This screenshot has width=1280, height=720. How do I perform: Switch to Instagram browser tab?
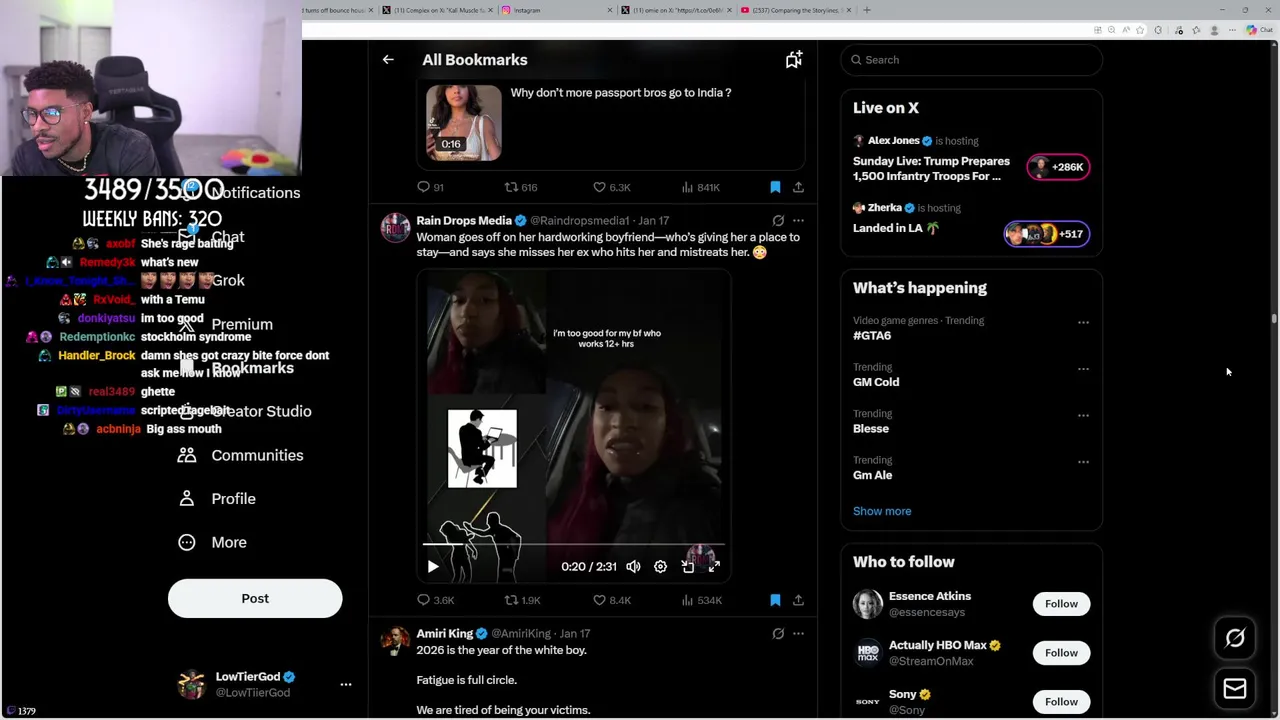point(556,10)
